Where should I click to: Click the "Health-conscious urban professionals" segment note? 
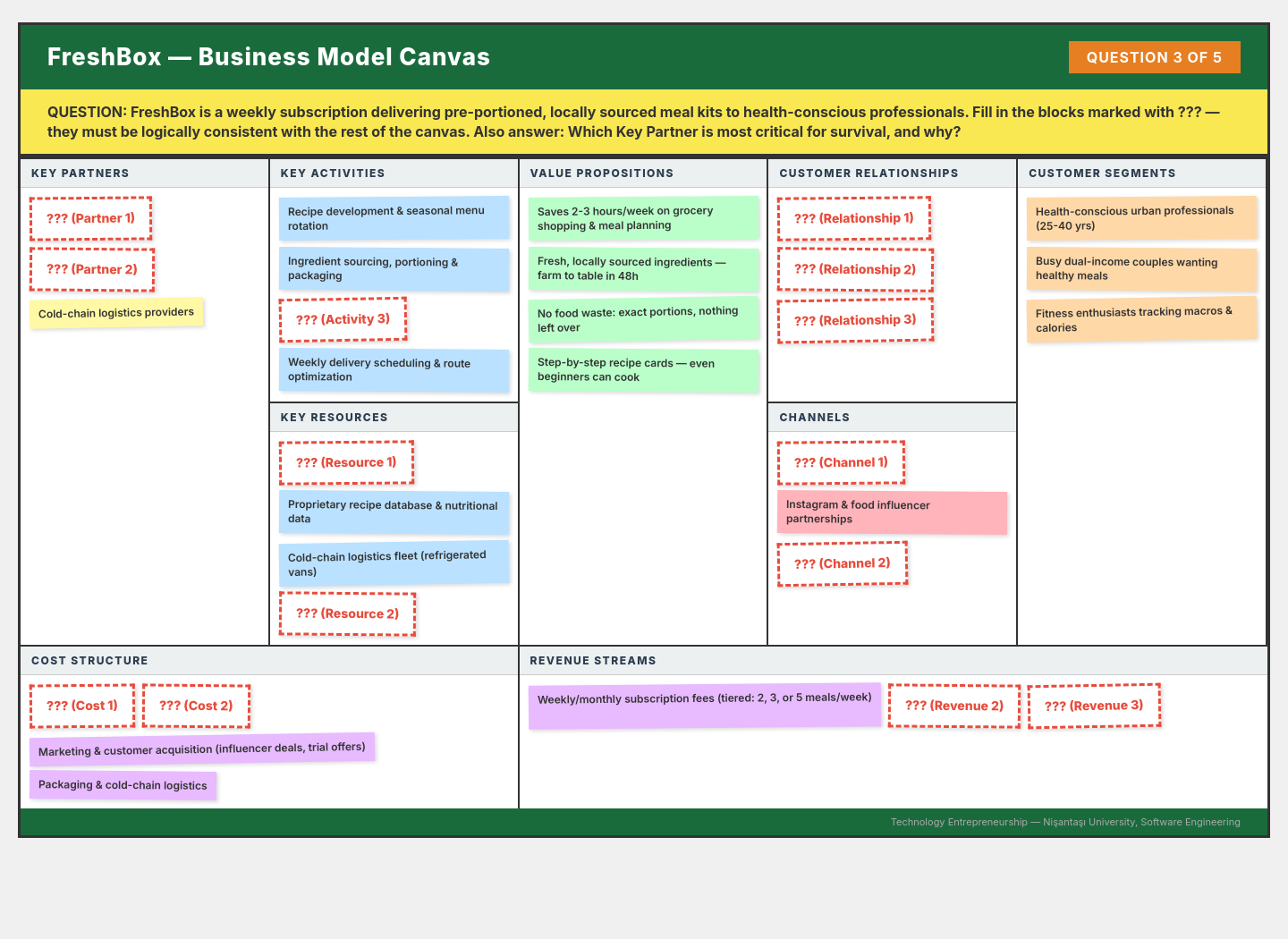(1141, 218)
